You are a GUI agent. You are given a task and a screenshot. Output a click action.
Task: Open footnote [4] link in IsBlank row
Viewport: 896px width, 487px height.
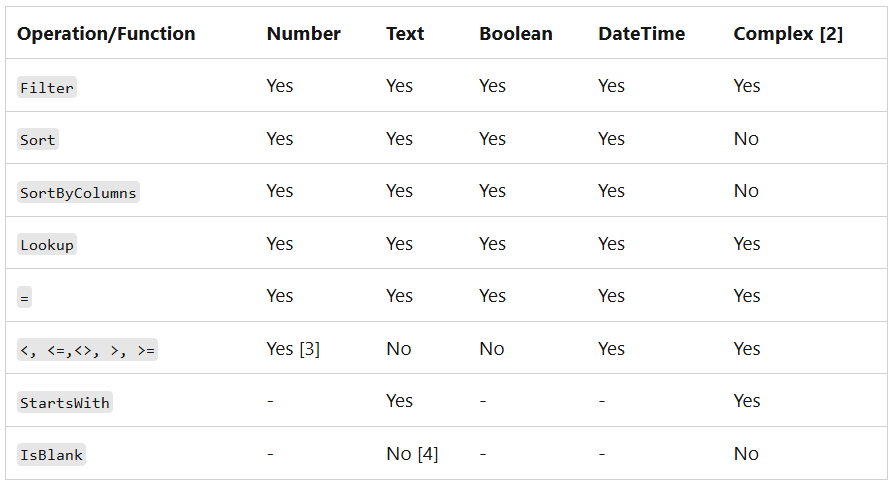[x=427, y=454]
